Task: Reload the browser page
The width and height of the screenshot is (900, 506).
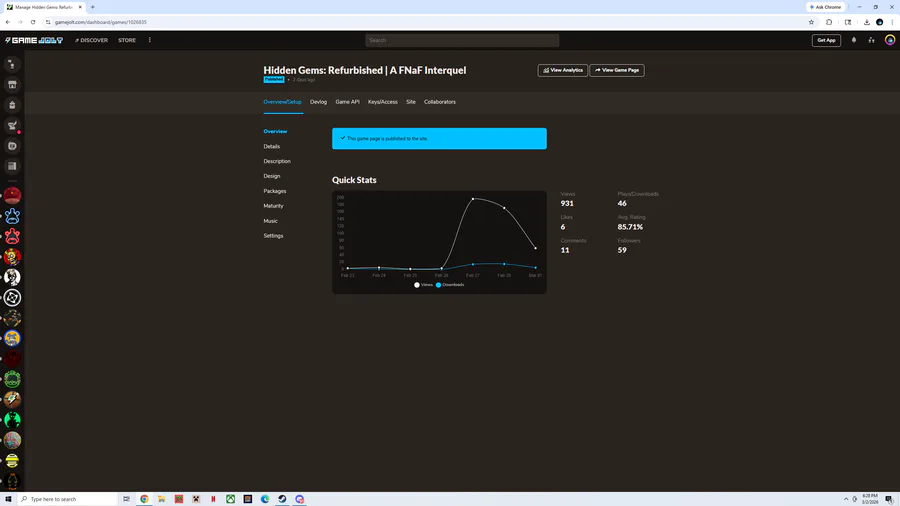Action: pyautogui.click(x=33, y=22)
